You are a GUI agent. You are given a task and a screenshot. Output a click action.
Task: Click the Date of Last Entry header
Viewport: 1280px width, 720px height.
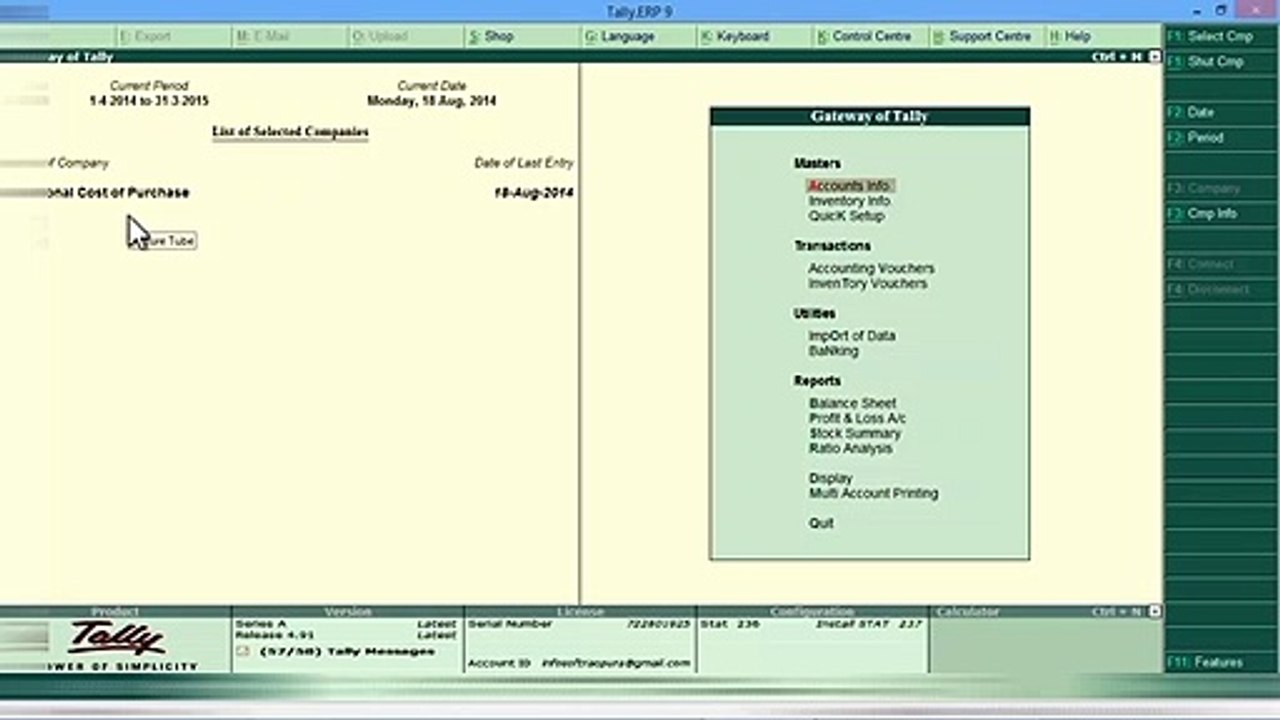point(524,163)
